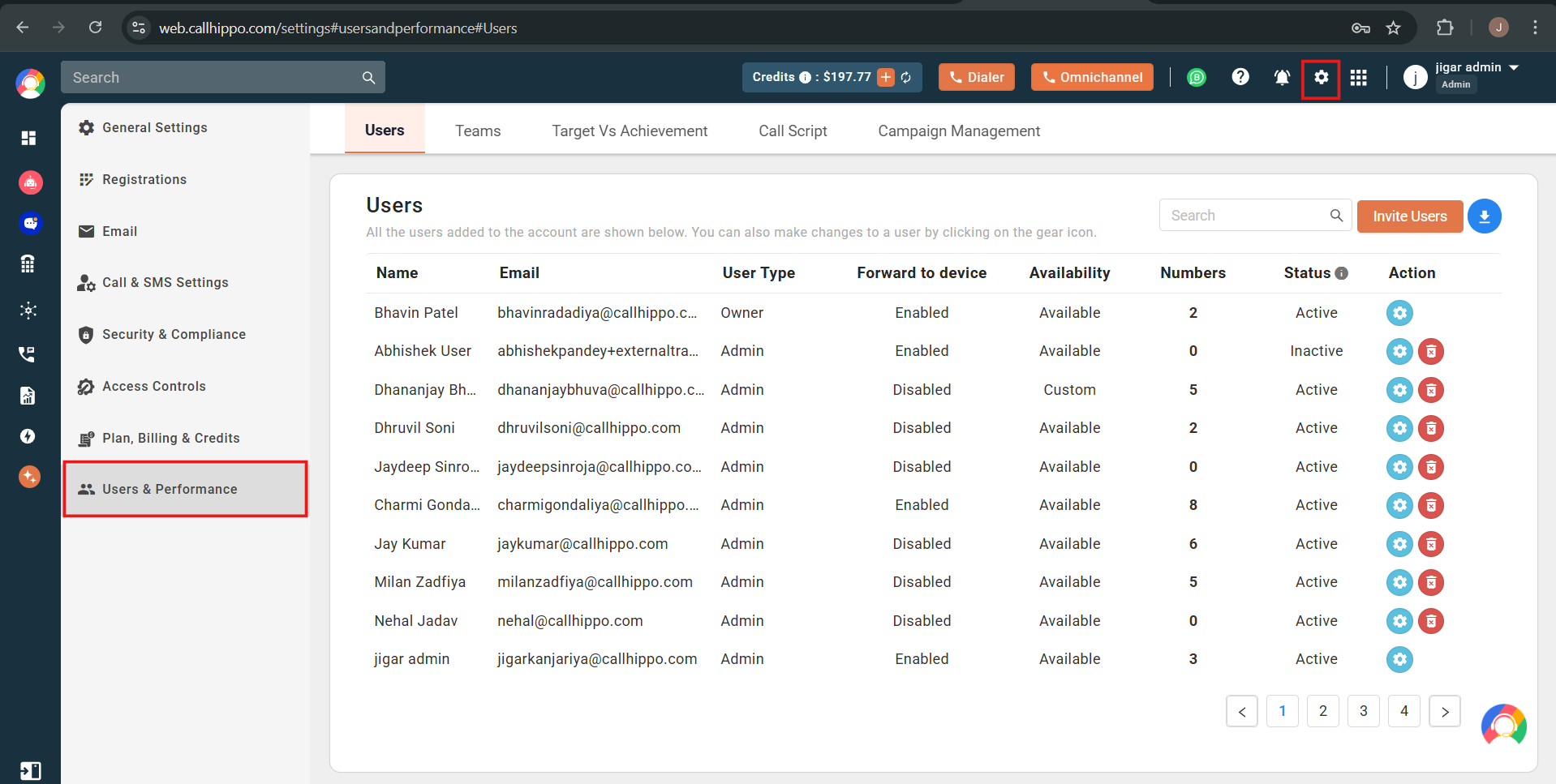Click the download users icon button
This screenshot has height=784, width=1556.
pyautogui.click(x=1485, y=216)
